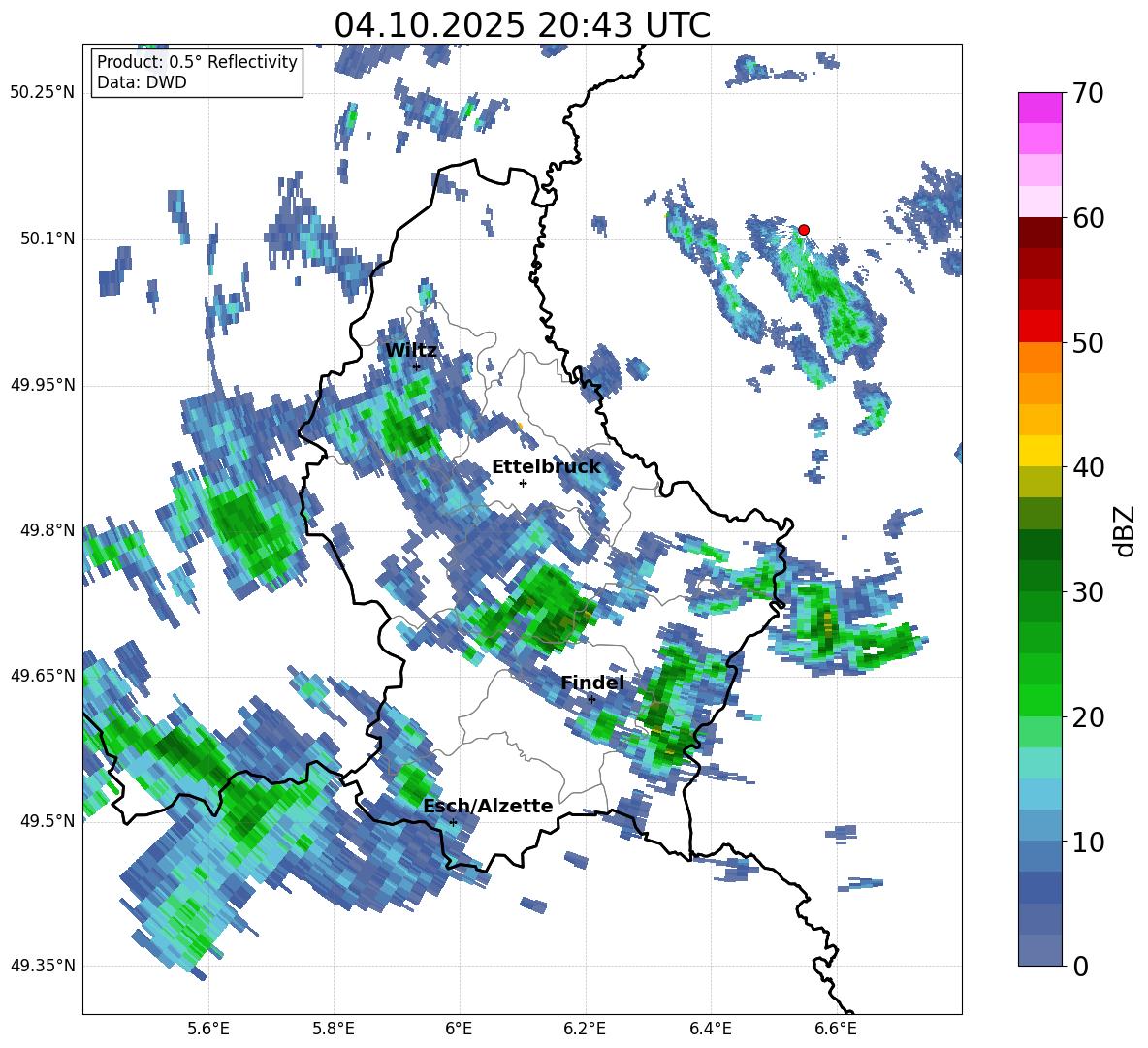This screenshot has width=1148, height=1048.
Task: Click the 49.5°N latitude label
Action: pyautogui.click(x=47, y=820)
